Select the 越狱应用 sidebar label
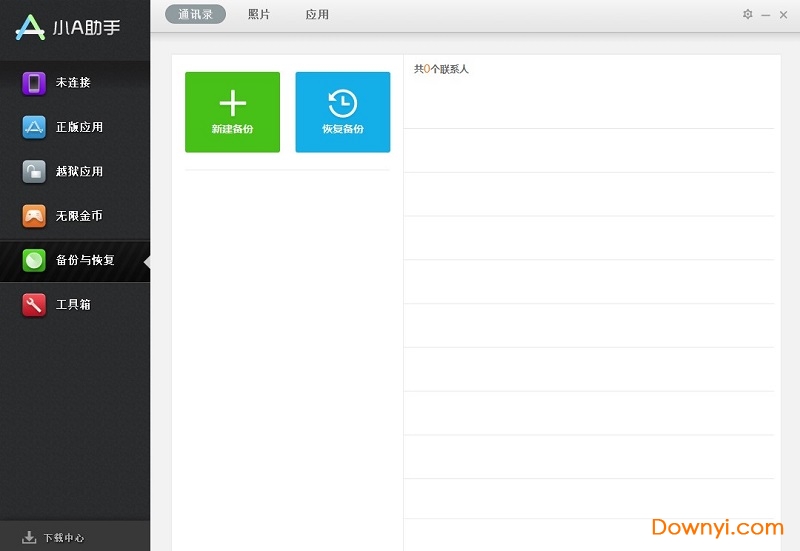Viewport: 800px width, 551px height. click(x=79, y=171)
